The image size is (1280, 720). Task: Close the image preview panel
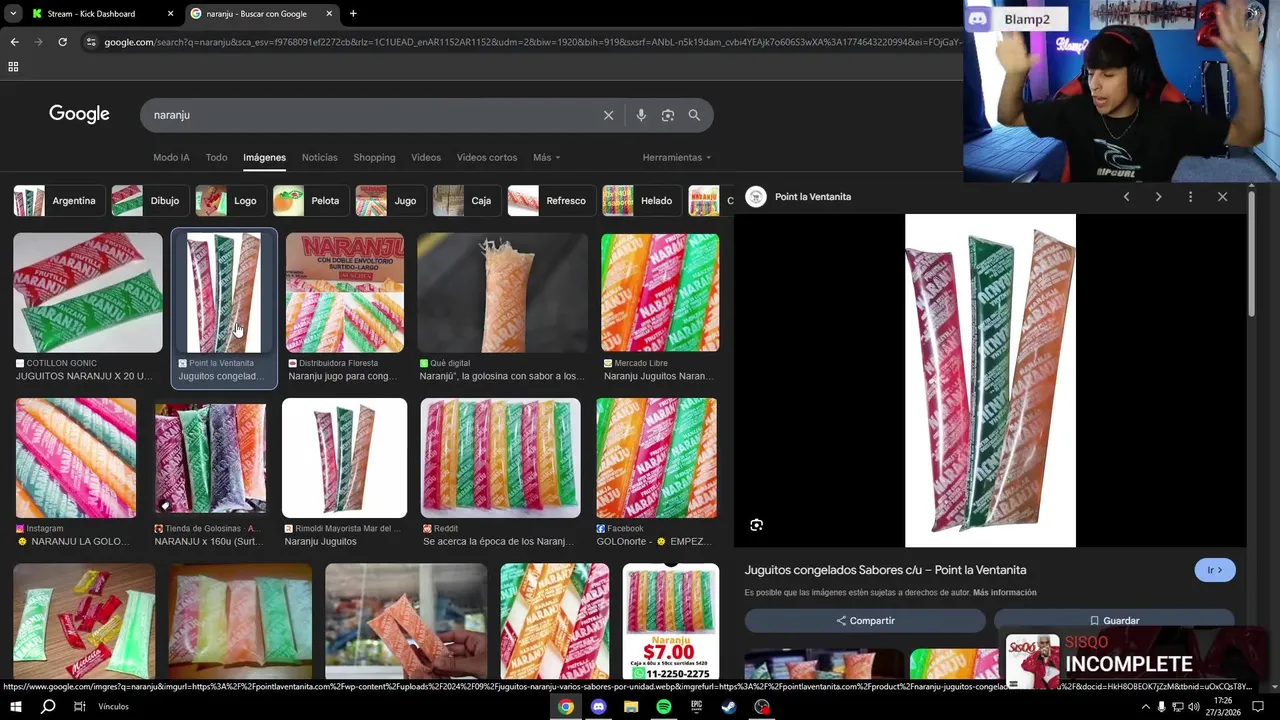click(1222, 197)
